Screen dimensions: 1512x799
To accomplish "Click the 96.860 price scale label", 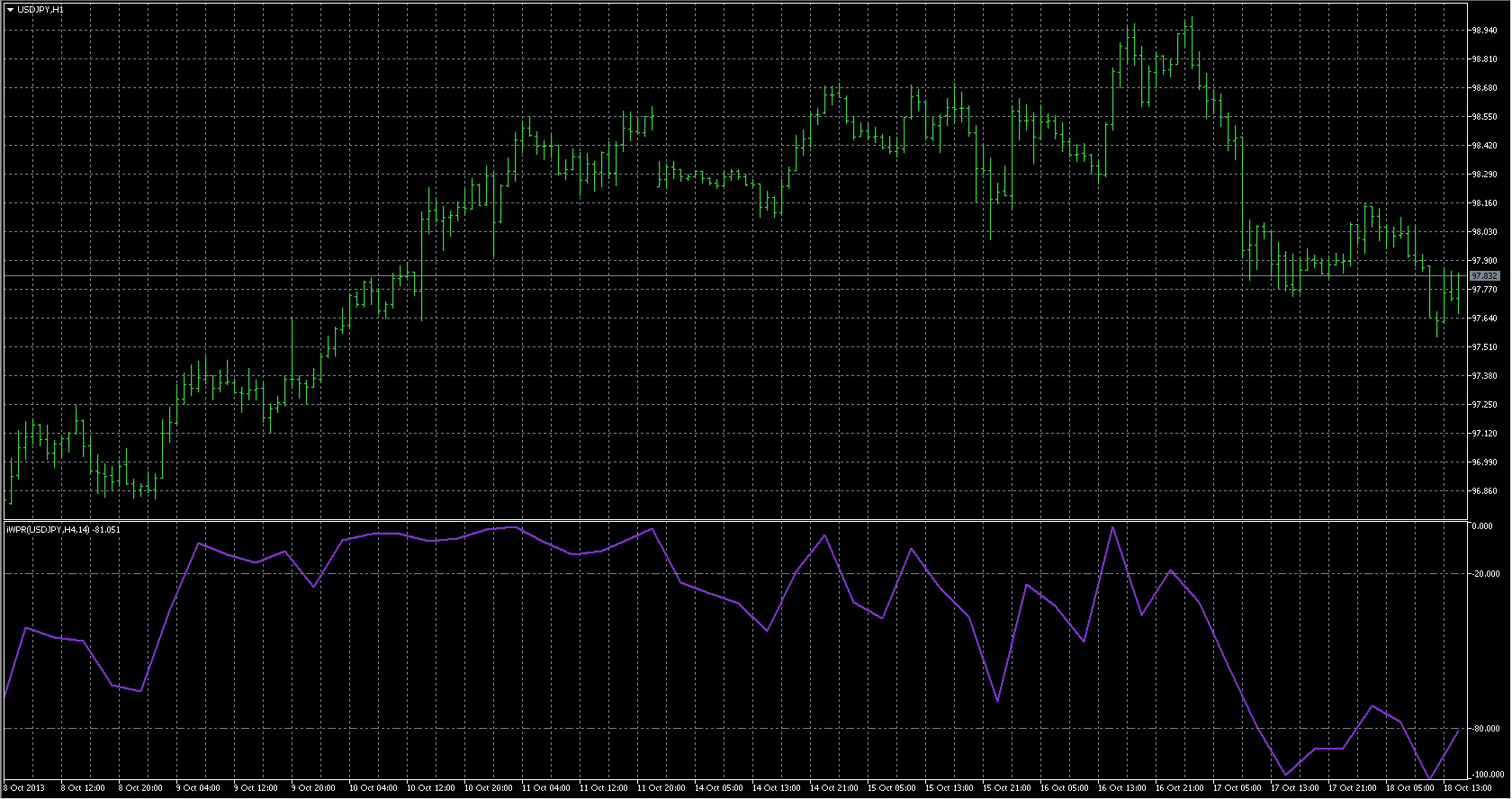I will coord(1484,491).
